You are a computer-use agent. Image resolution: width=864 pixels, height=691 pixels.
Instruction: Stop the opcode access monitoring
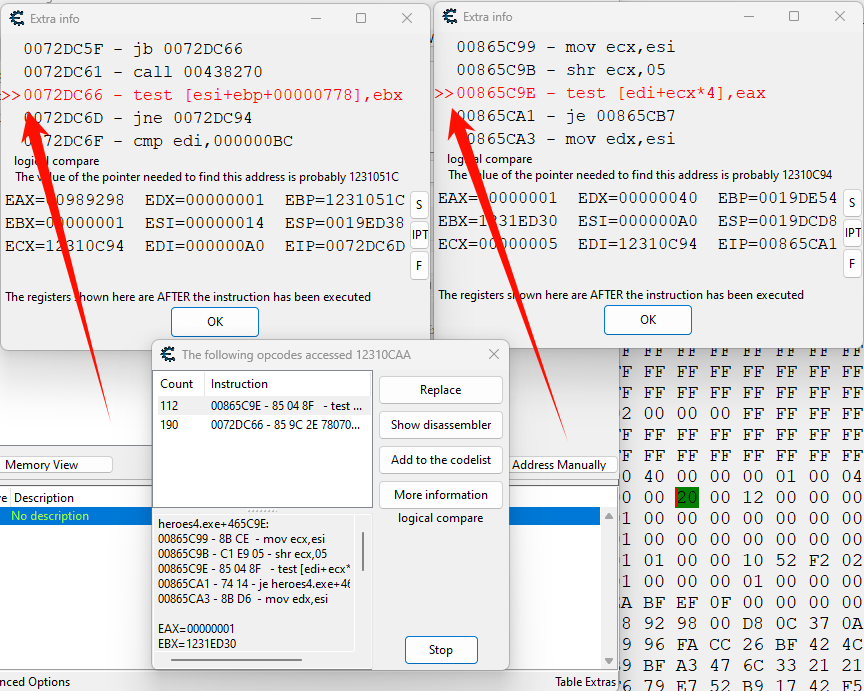tap(441, 650)
